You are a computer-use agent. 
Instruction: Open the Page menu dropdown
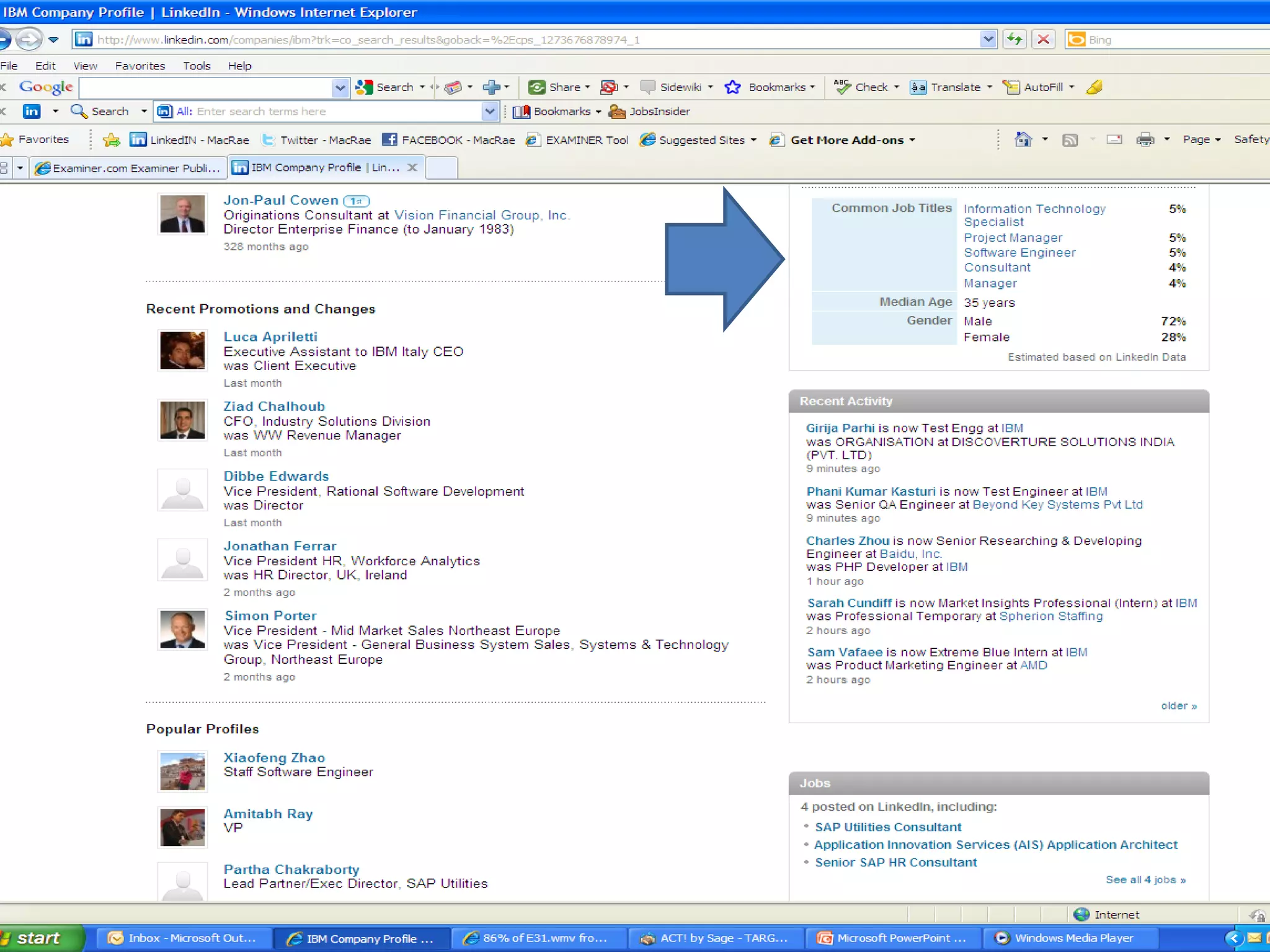[x=1201, y=139]
